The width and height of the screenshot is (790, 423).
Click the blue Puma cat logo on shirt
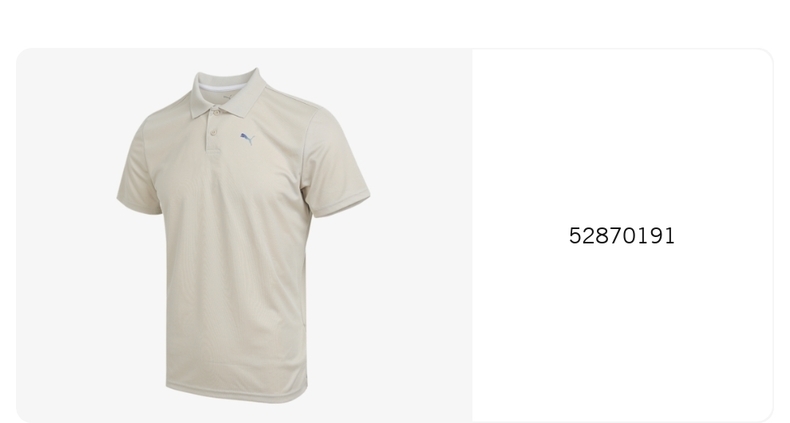(247, 139)
